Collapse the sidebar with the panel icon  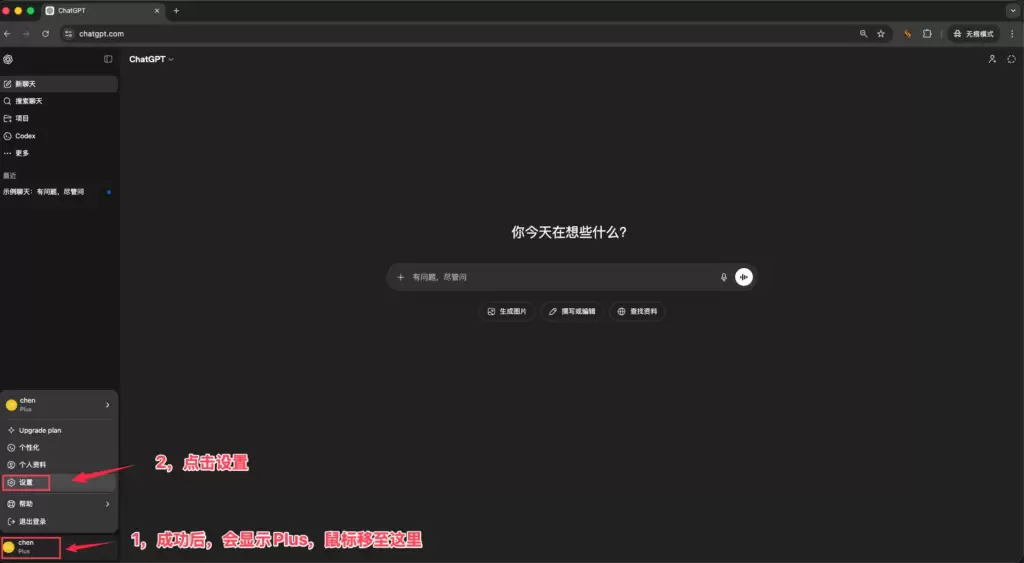click(108, 59)
